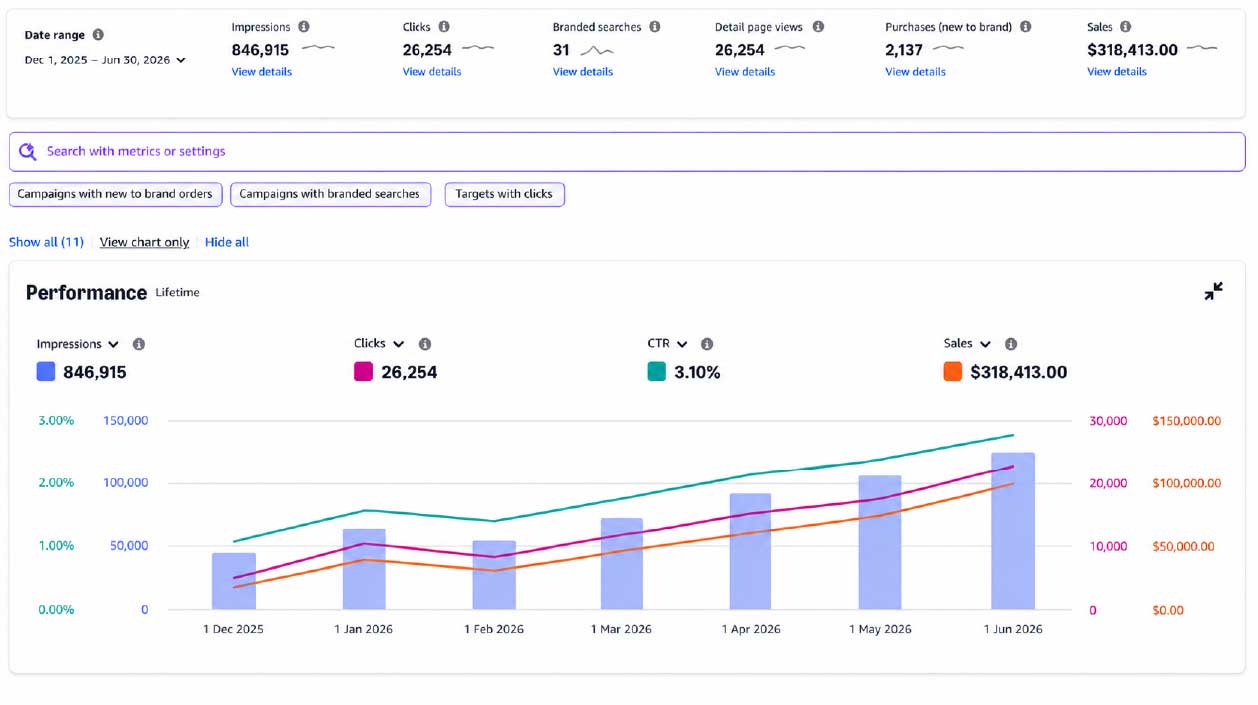This screenshot has height=705, width=1258.
Task: Click View chart only link
Action: pos(144,242)
